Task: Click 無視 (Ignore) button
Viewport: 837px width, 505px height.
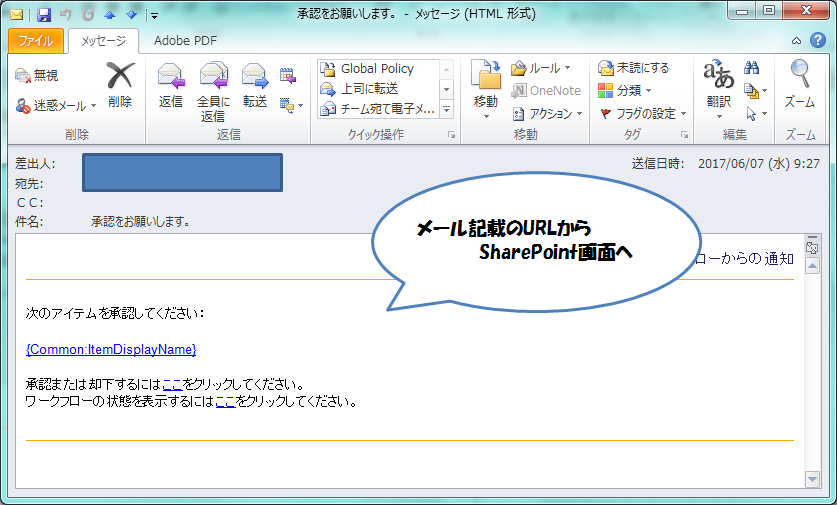Action: tap(36, 75)
